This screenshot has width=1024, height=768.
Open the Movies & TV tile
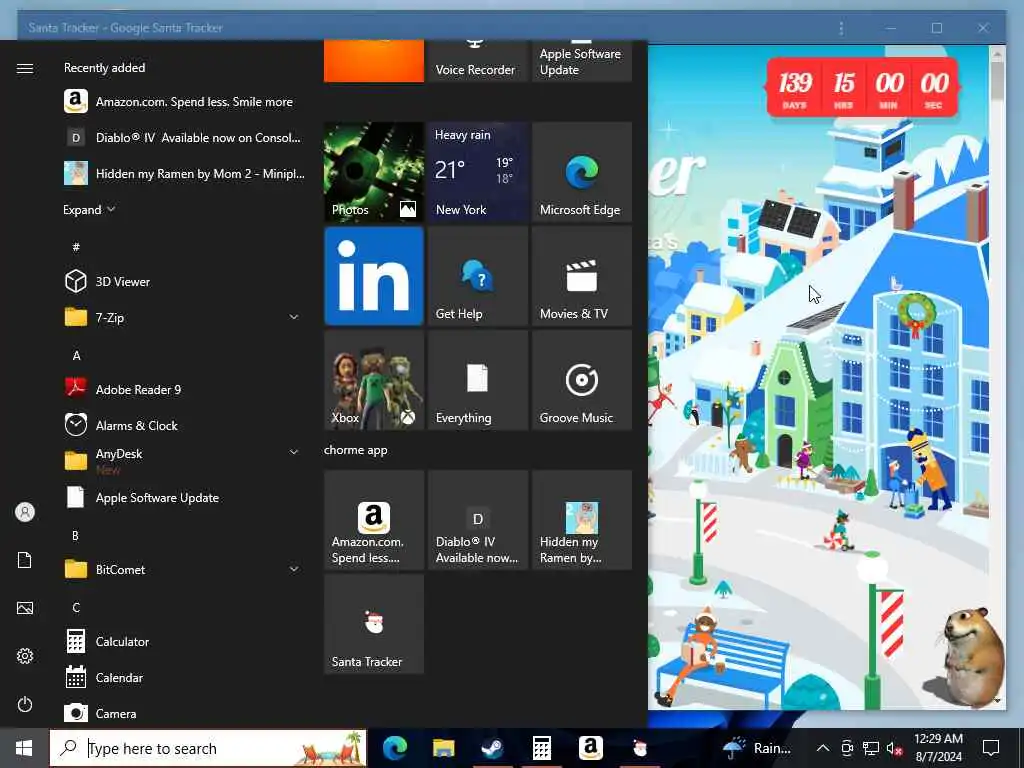click(x=582, y=276)
